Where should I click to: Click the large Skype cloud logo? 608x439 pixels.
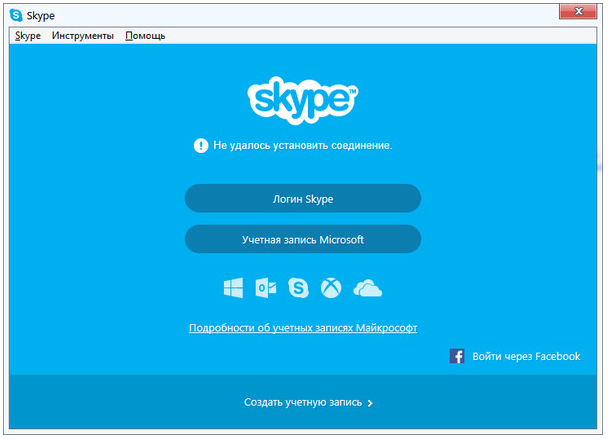tap(302, 97)
